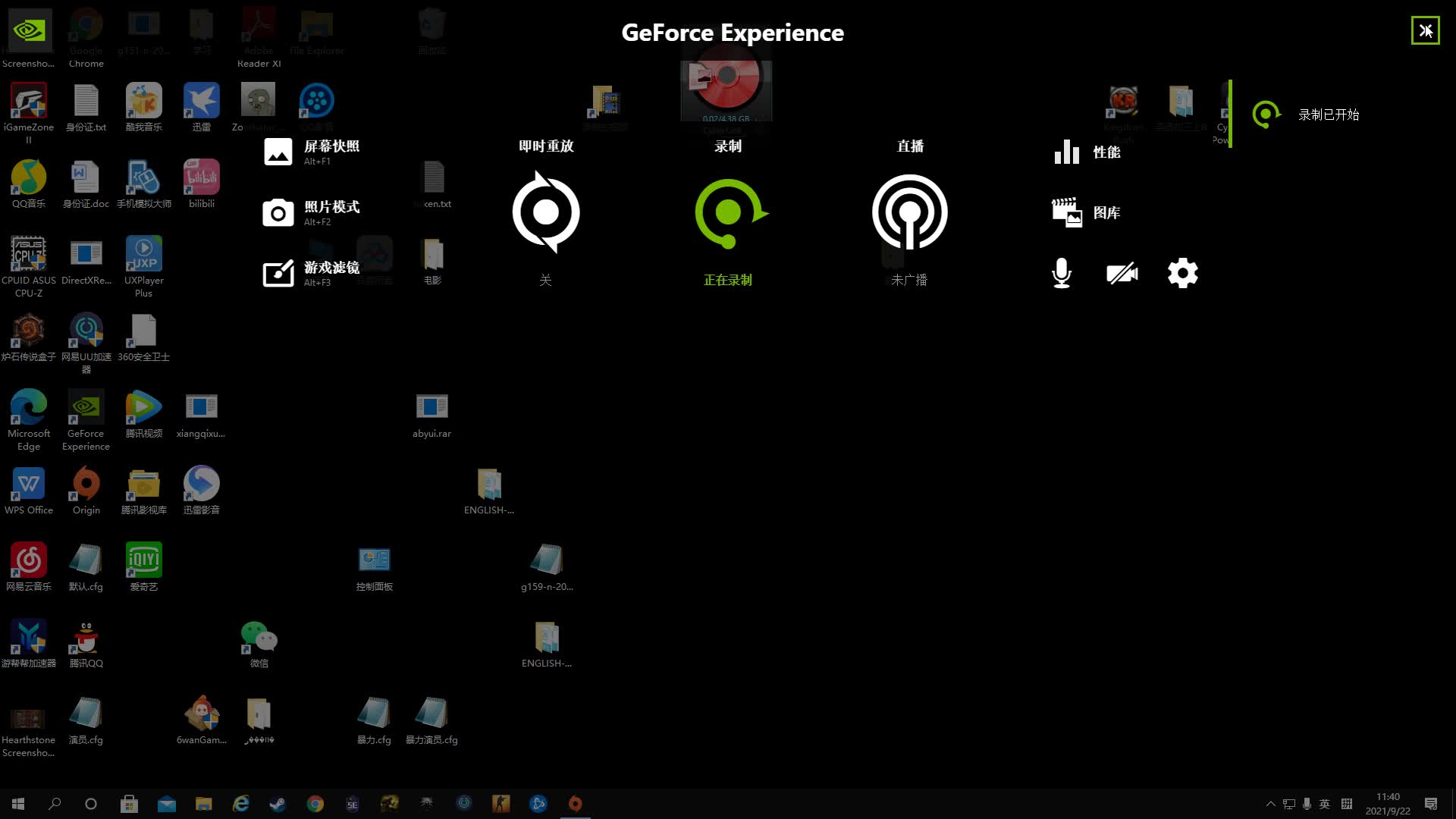Open overlay settings gear

(x=1183, y=273)
